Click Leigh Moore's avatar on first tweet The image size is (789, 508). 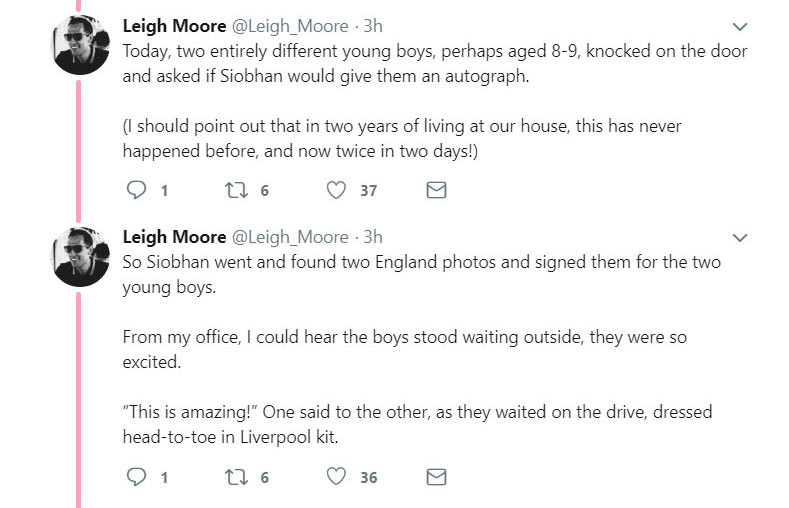click(x=80, y=45)
